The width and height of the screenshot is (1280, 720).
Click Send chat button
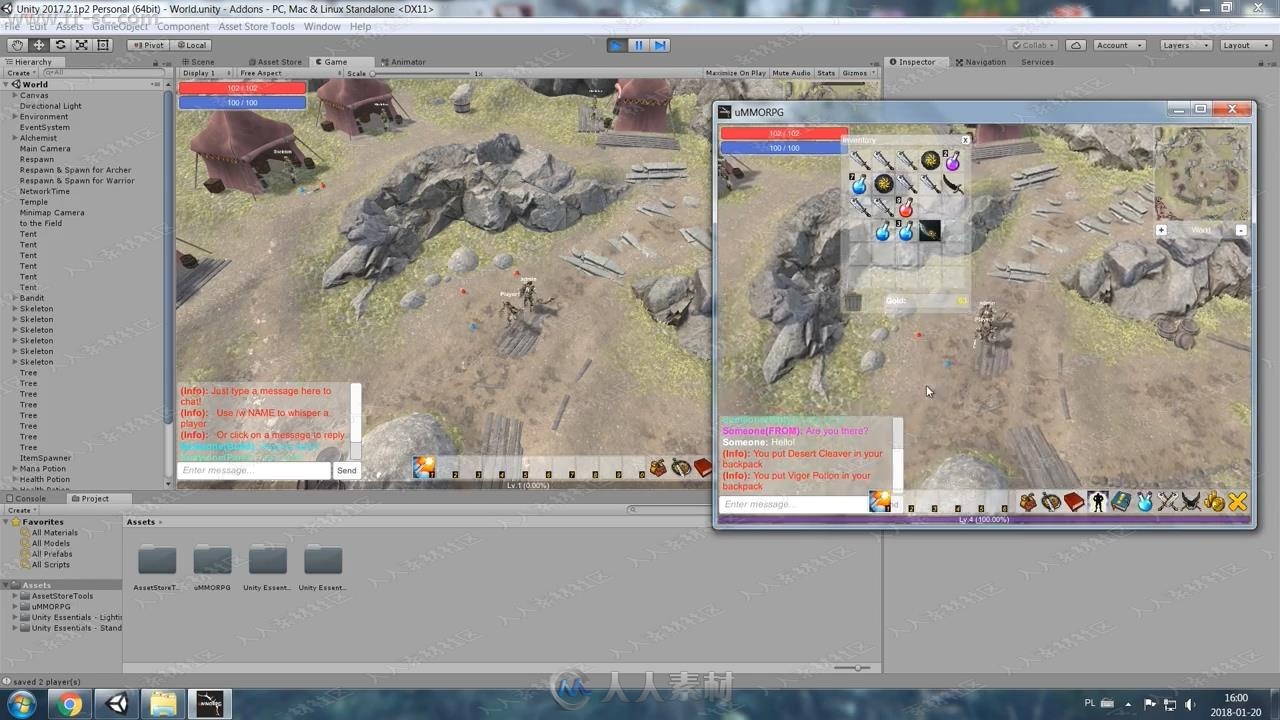[x=346, y=470]
